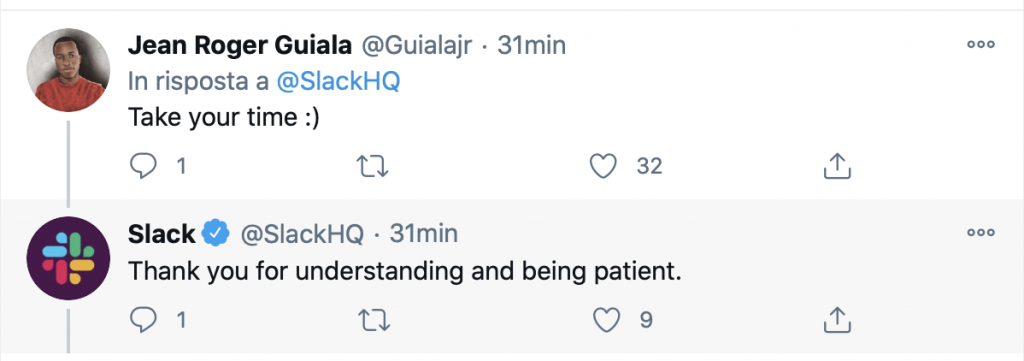Open more options on Slack's tweet

click(x=980, y=232)
